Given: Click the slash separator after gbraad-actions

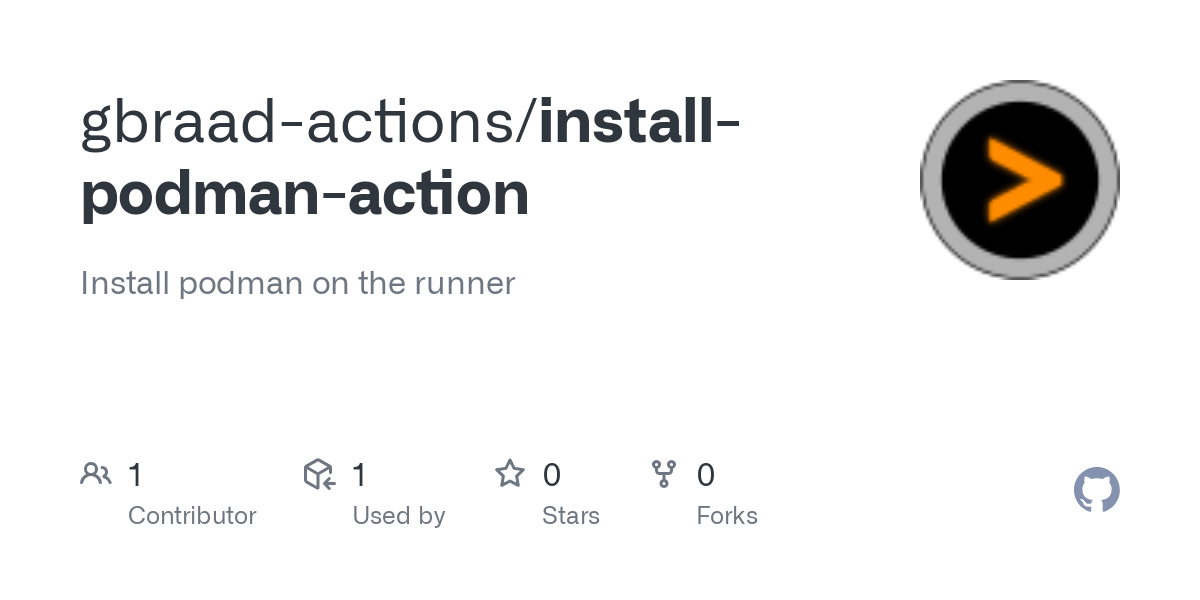Looking at the screenshot, I should pyautogui.click(x=530, y=122).
